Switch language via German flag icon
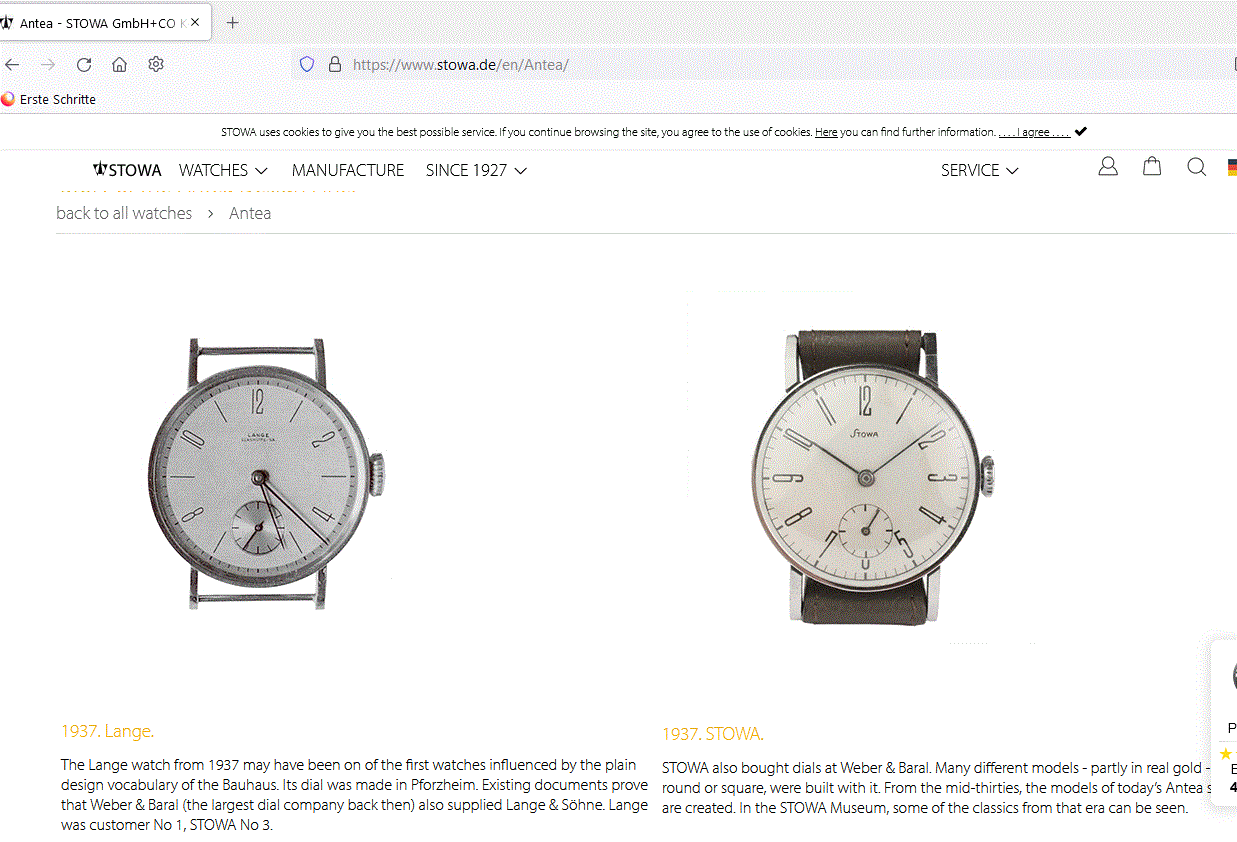 coord(1231,168)
